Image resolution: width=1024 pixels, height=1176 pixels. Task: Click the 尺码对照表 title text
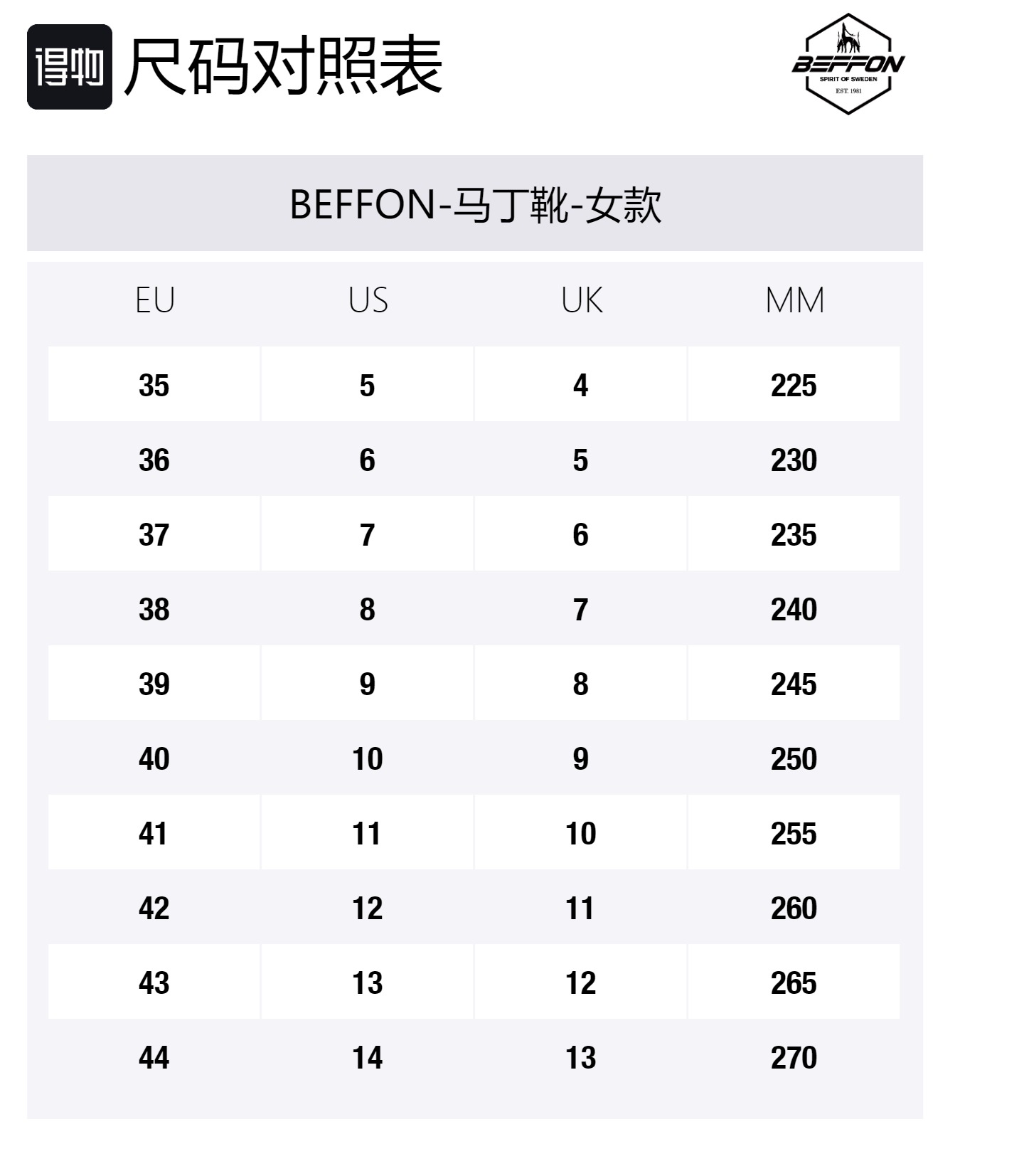pos(284,67)
